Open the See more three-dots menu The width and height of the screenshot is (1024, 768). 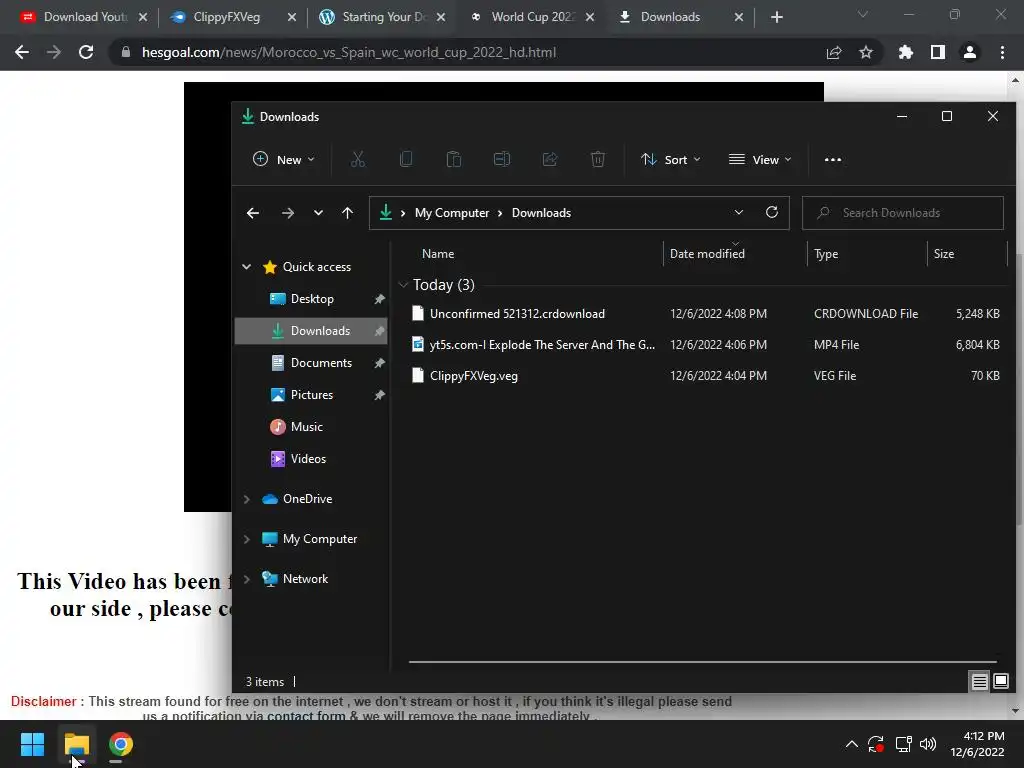833,159
